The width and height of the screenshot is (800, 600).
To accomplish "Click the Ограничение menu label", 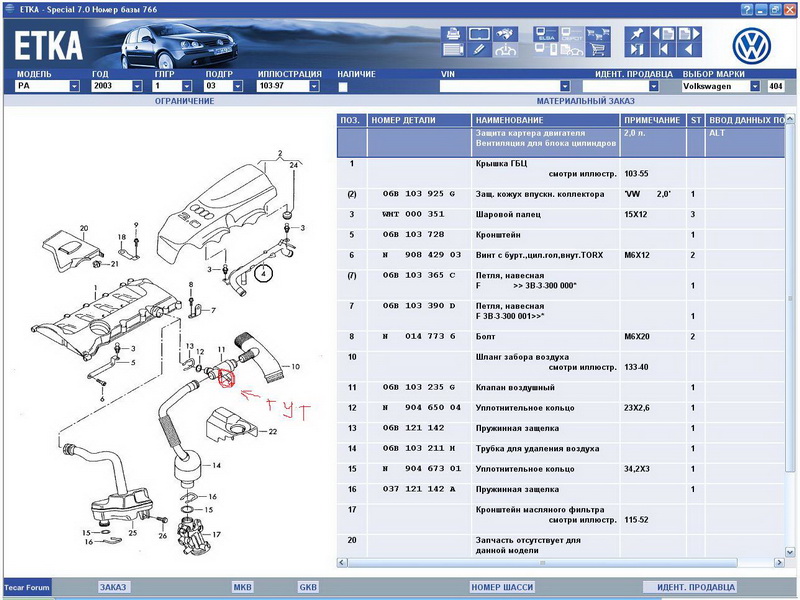I will tap(185, 101).
